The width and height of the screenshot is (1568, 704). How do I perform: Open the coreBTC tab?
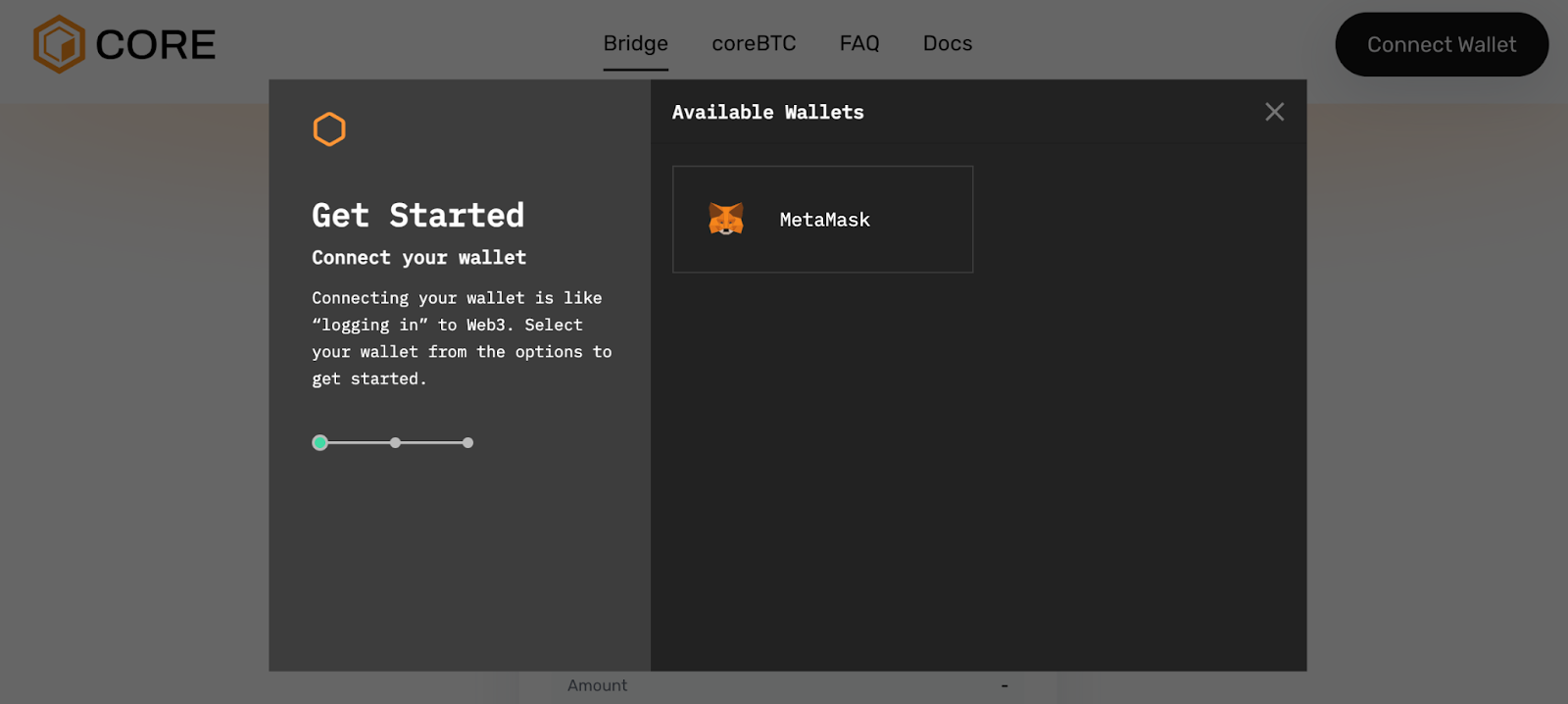[754, 44]
